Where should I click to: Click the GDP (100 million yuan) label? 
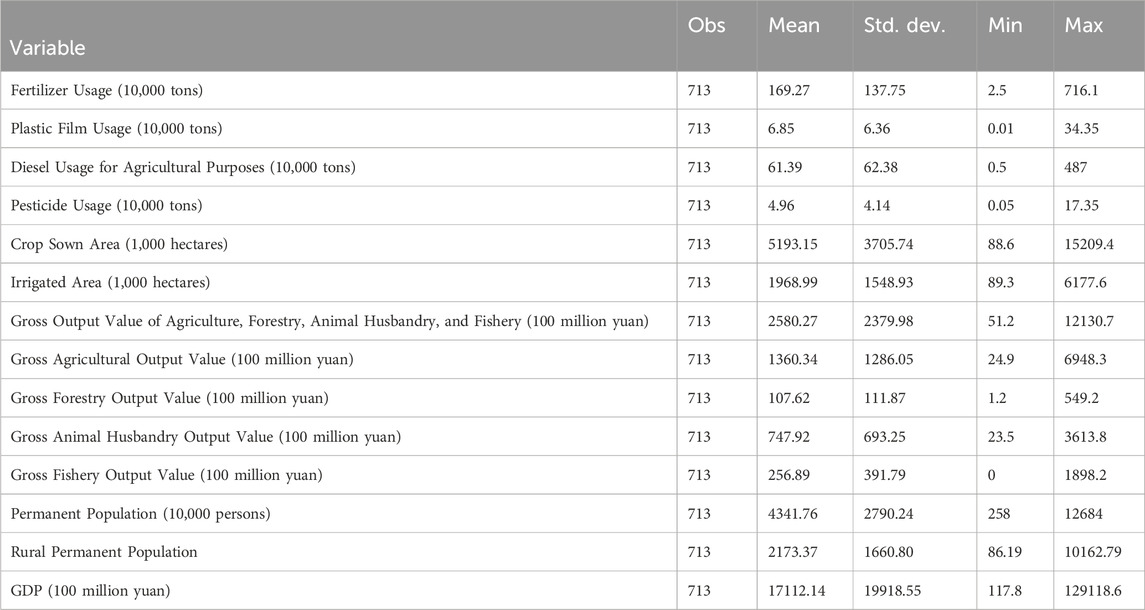click(90, 590)
